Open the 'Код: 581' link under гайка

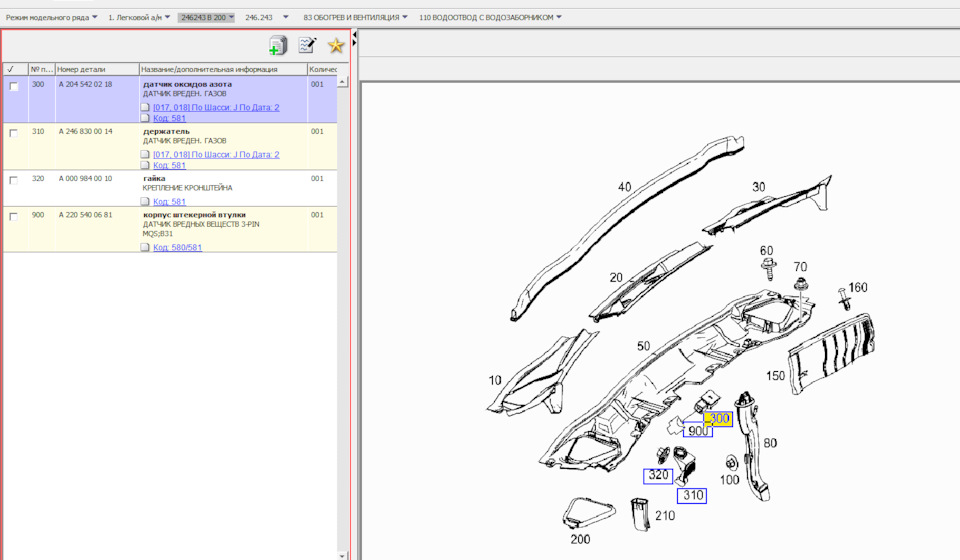[x=169, y=201]
